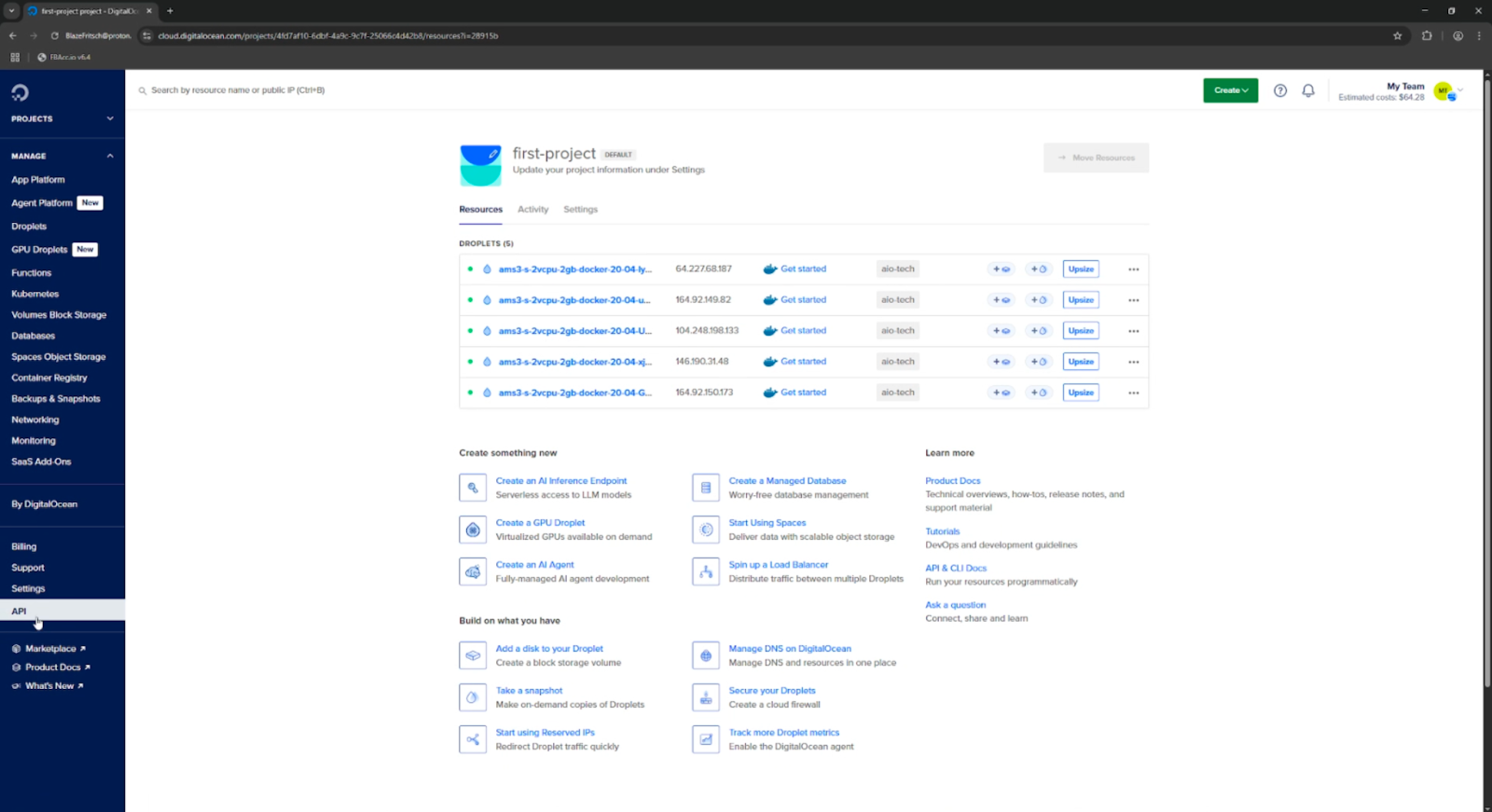Reload the page in the browser
Screen dimensions: 1492x812
click(54, 35)
